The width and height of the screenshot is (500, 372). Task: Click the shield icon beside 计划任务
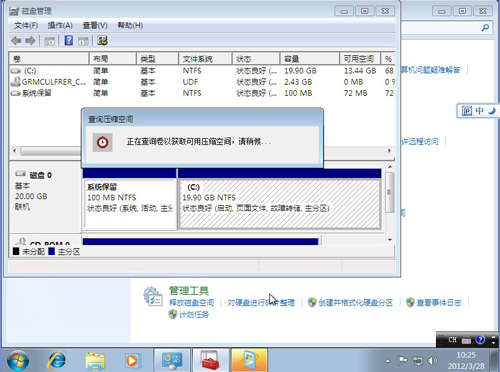coord(173,314)
